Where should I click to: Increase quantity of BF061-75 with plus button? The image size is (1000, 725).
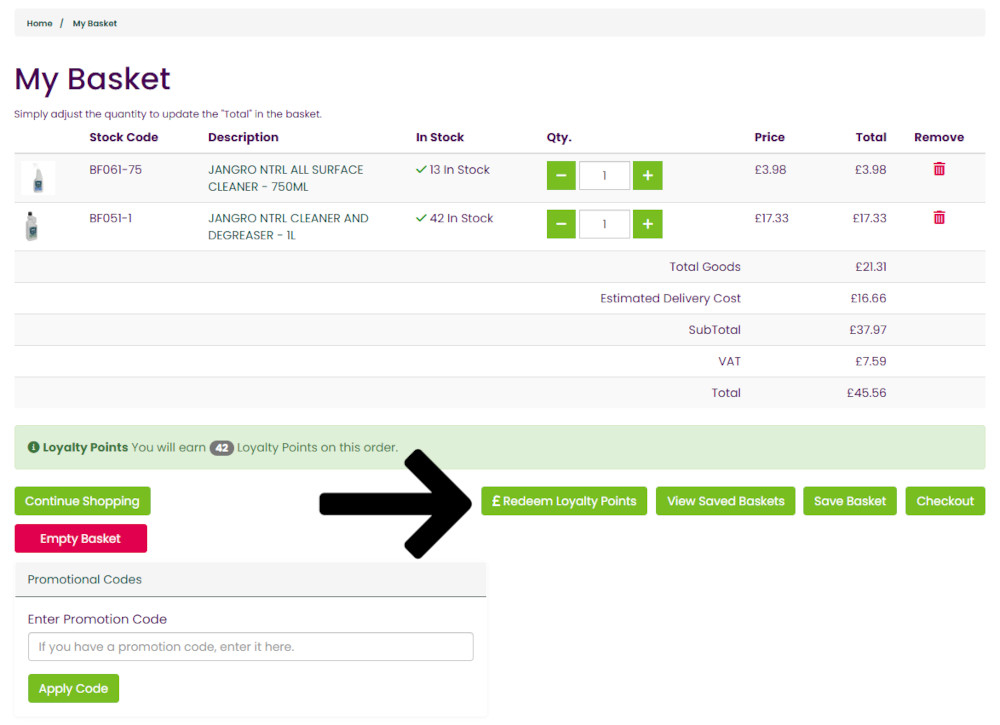pos(647,176)
